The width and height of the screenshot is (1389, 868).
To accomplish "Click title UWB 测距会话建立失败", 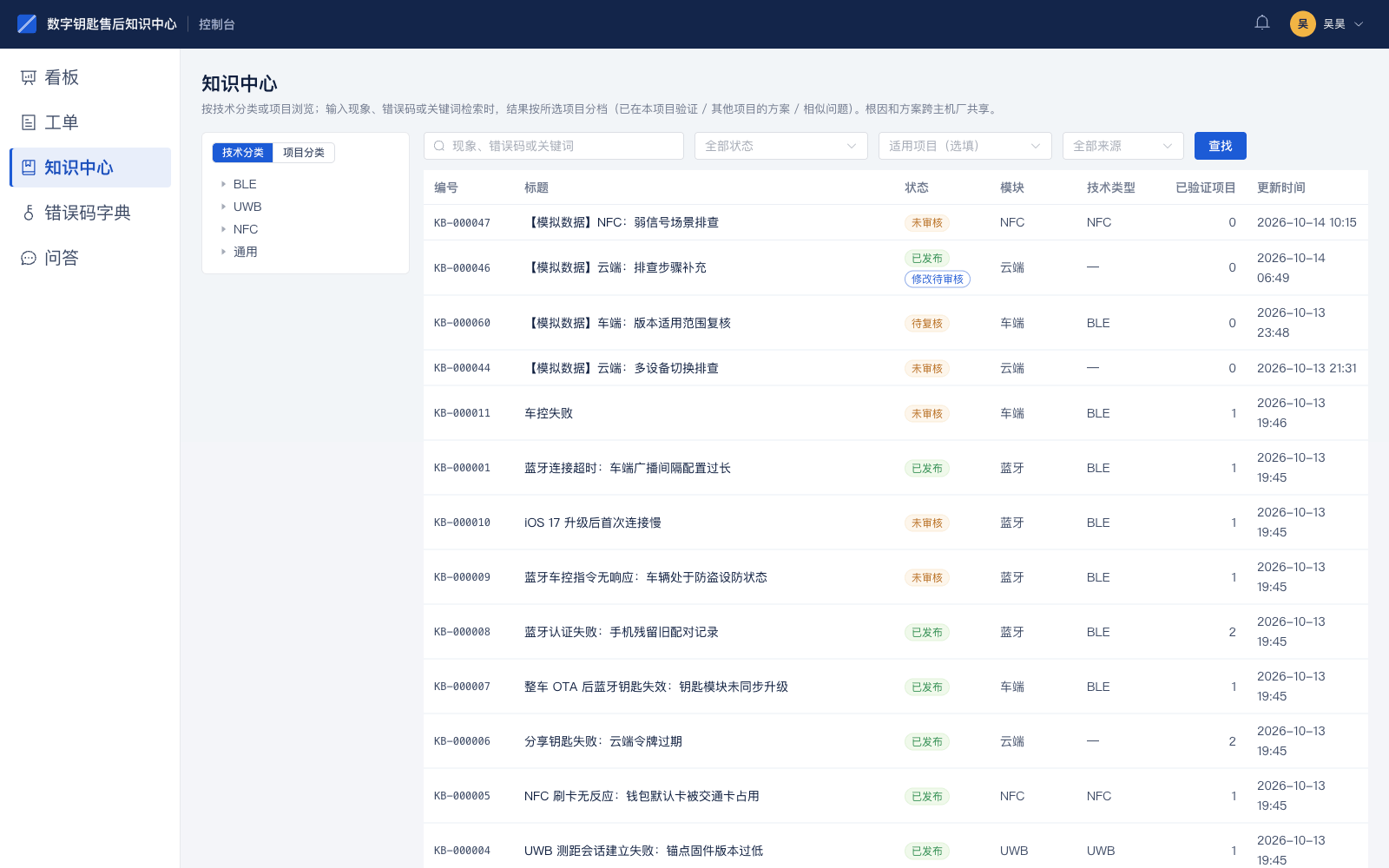I will [643, 851].
